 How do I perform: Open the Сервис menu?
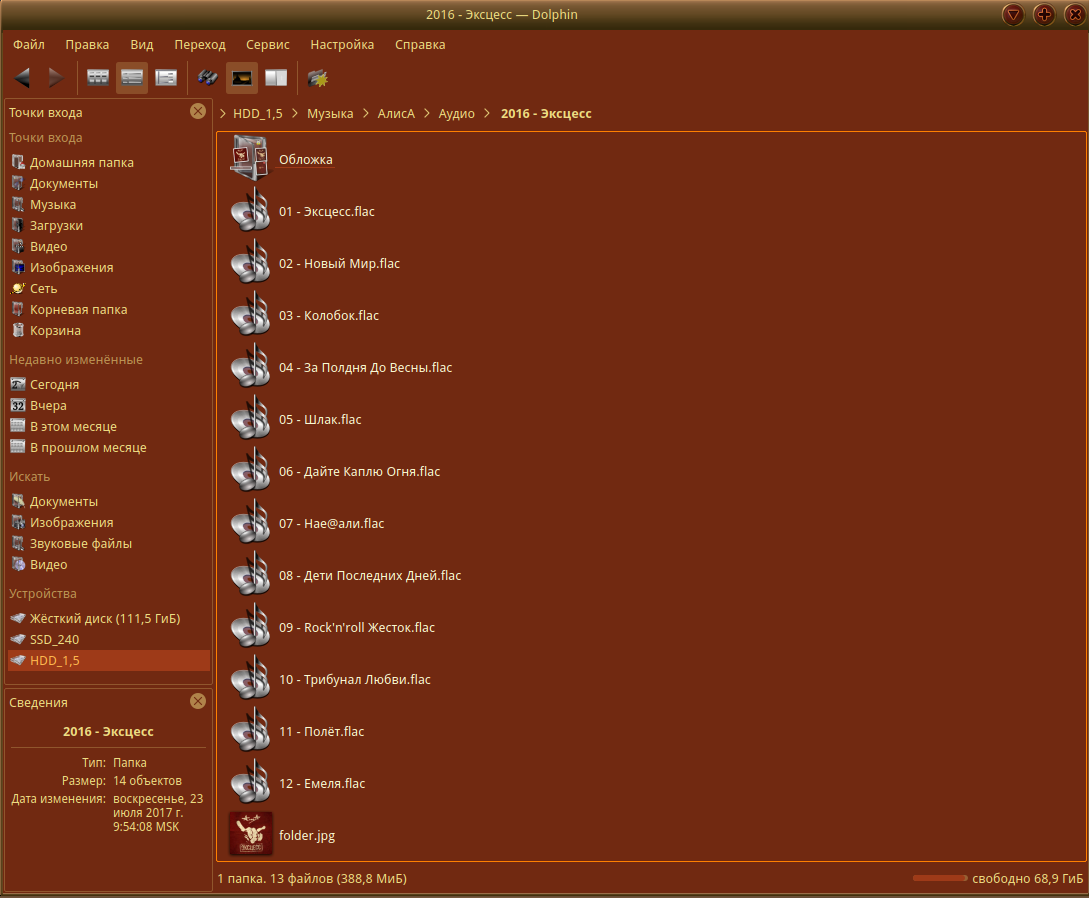point(267,44)
